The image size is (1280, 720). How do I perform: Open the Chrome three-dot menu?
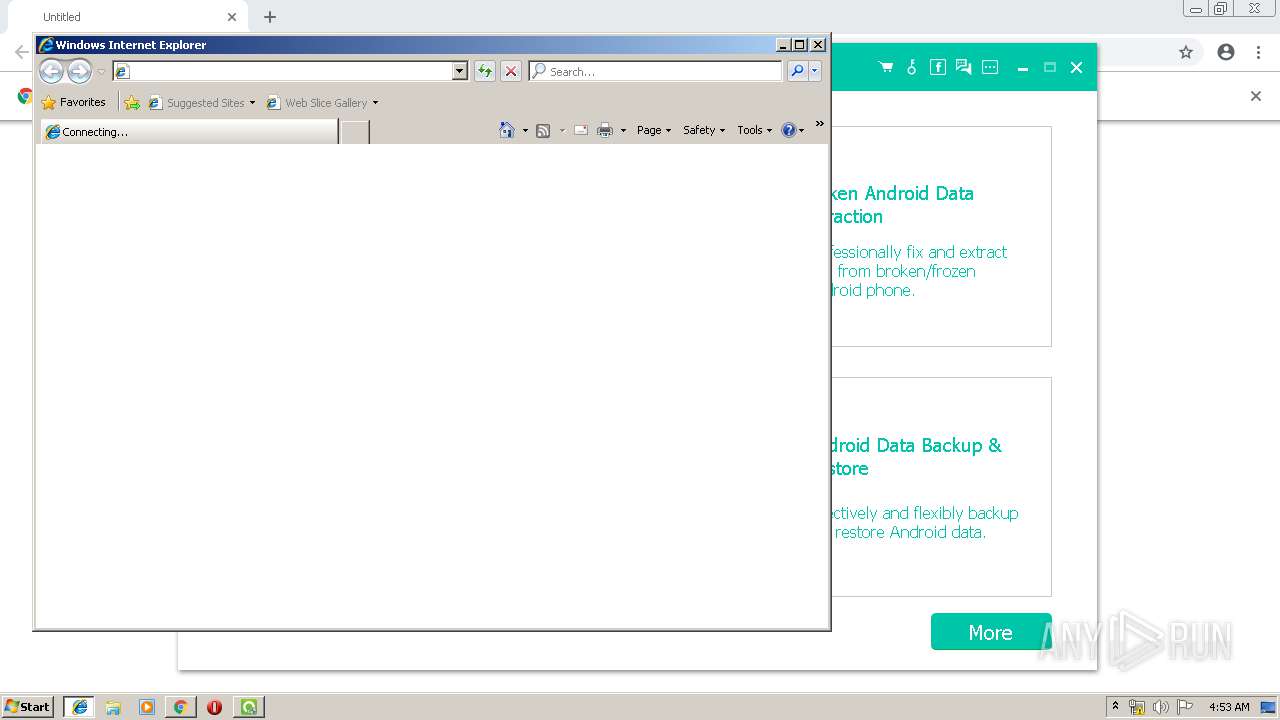1258,52
